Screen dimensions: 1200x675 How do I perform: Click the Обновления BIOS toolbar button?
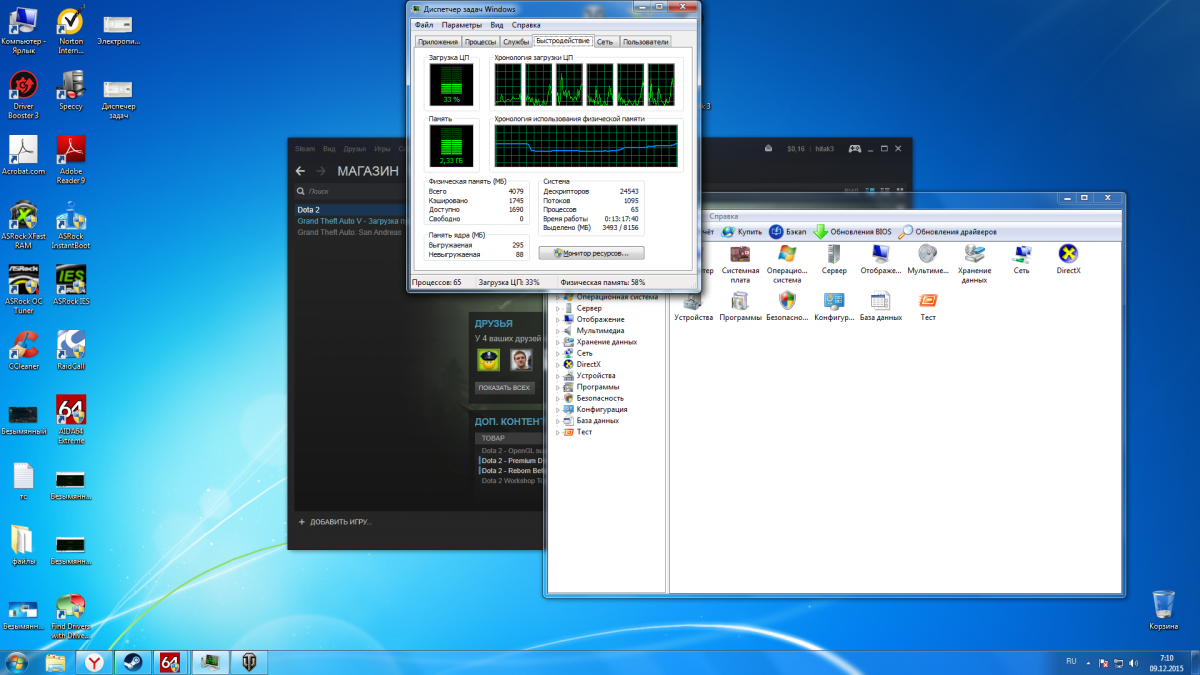pos(851,232)
